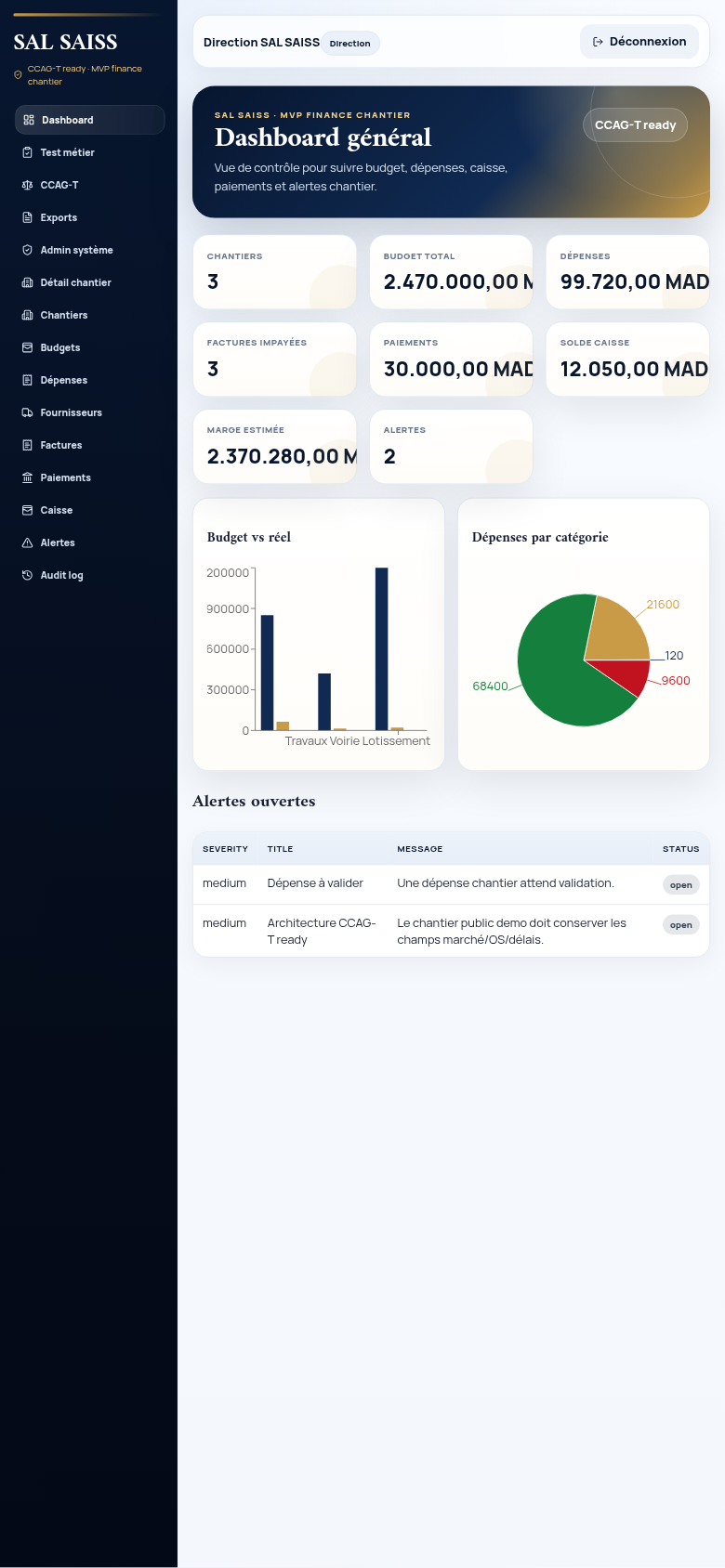Click the tall Lotissement budget bar
Screen dimensions: 725x1568
coord(382,648)
